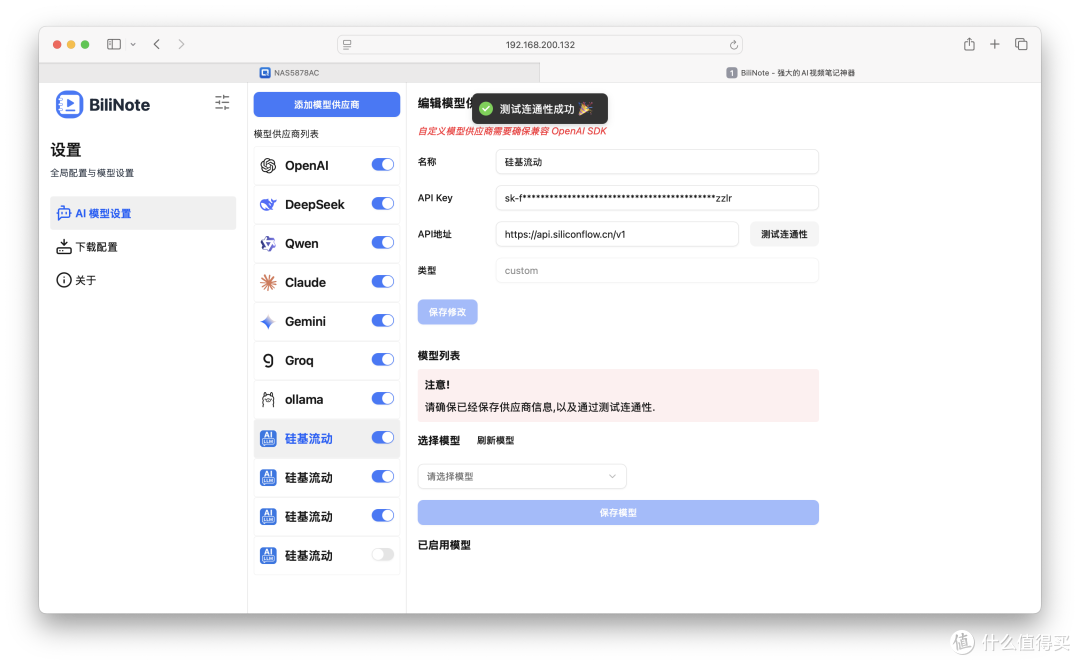The height and width of the screenshot is (665, 1080).
Task: Click the 已启用模型 heading
Action: click(444, 545)
